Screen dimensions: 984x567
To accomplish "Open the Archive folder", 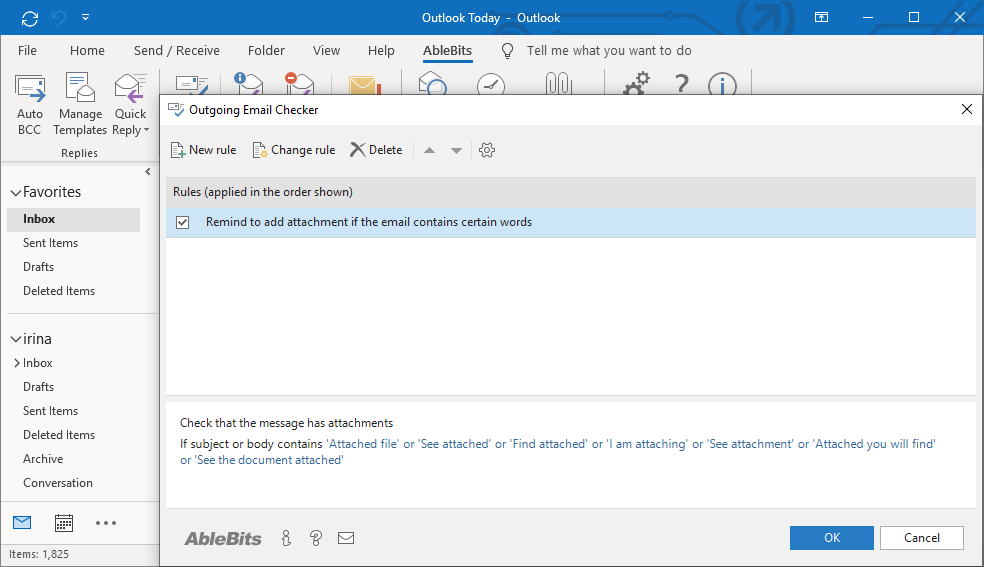I will pos(43,458).
